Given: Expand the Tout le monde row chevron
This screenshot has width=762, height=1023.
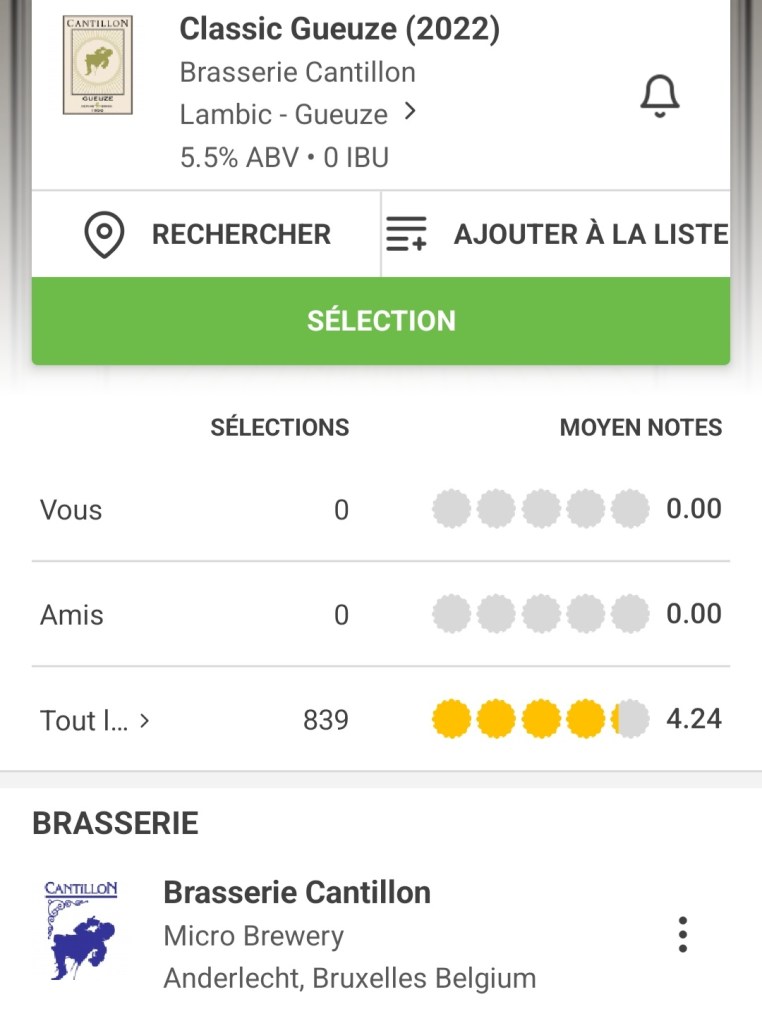Looking at the screenshot, I should pos(145,719).
